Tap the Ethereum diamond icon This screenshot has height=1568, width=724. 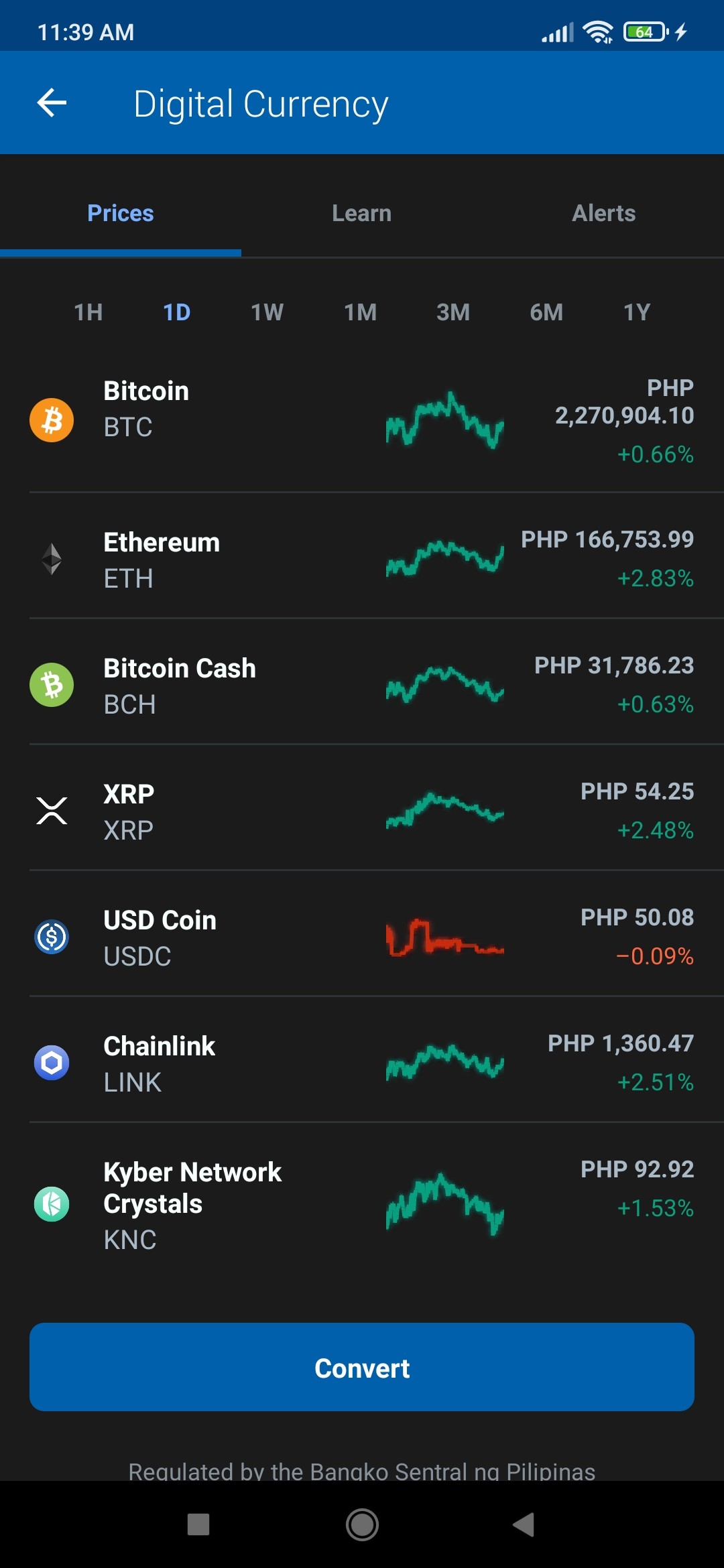52,559
